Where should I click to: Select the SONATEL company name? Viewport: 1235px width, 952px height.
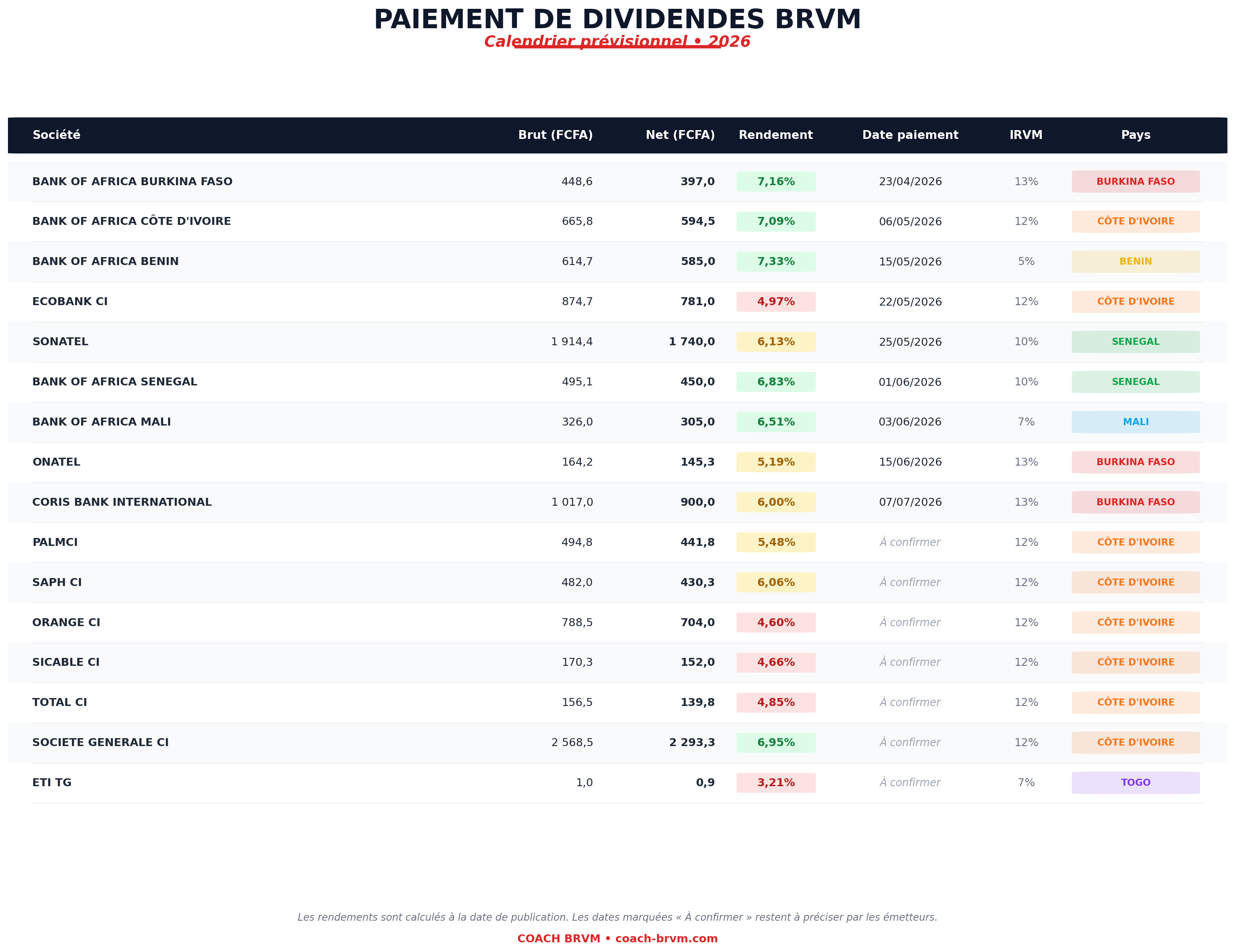point(60,341)
